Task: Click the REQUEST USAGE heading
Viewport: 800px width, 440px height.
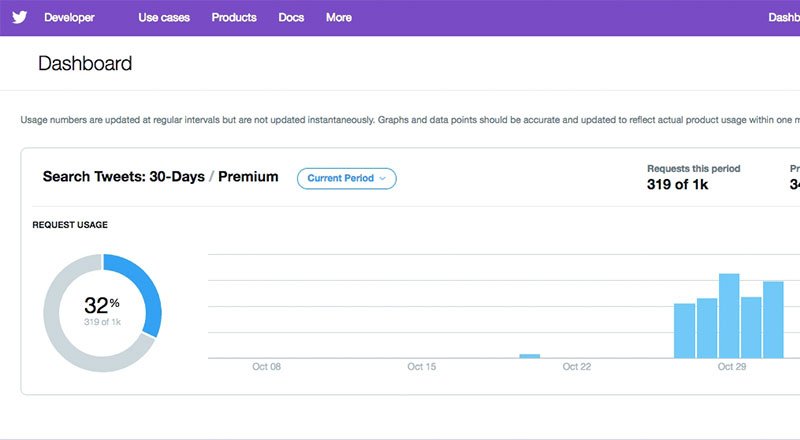Action: (x=70, y=225)
